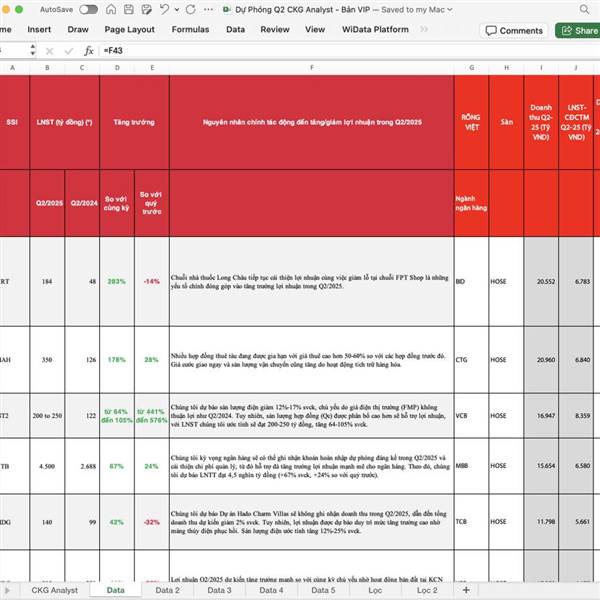
Task: Click the 283% growth cell
Action: 117,282
